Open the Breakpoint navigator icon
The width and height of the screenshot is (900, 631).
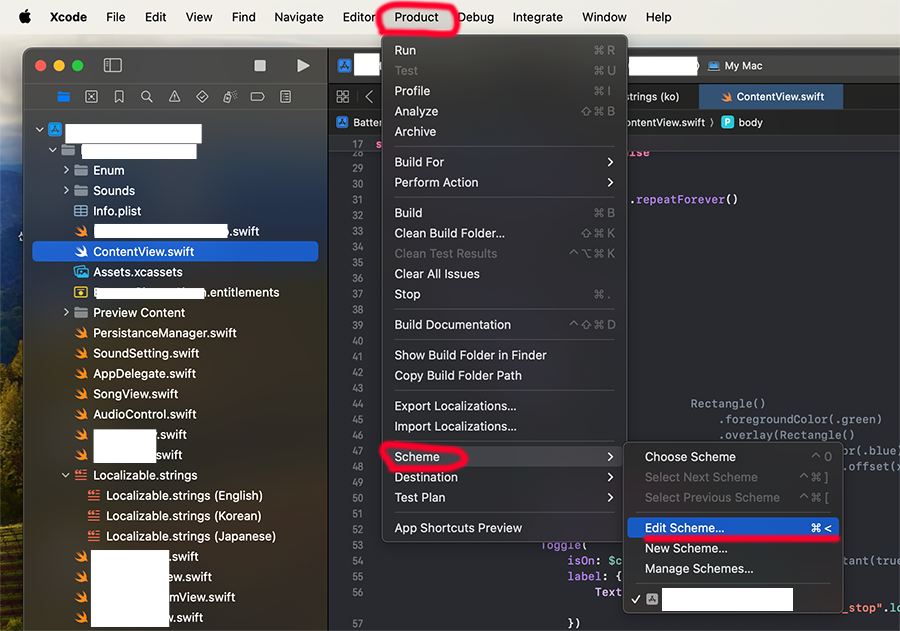pyautogui.click(x=257, y=97)
